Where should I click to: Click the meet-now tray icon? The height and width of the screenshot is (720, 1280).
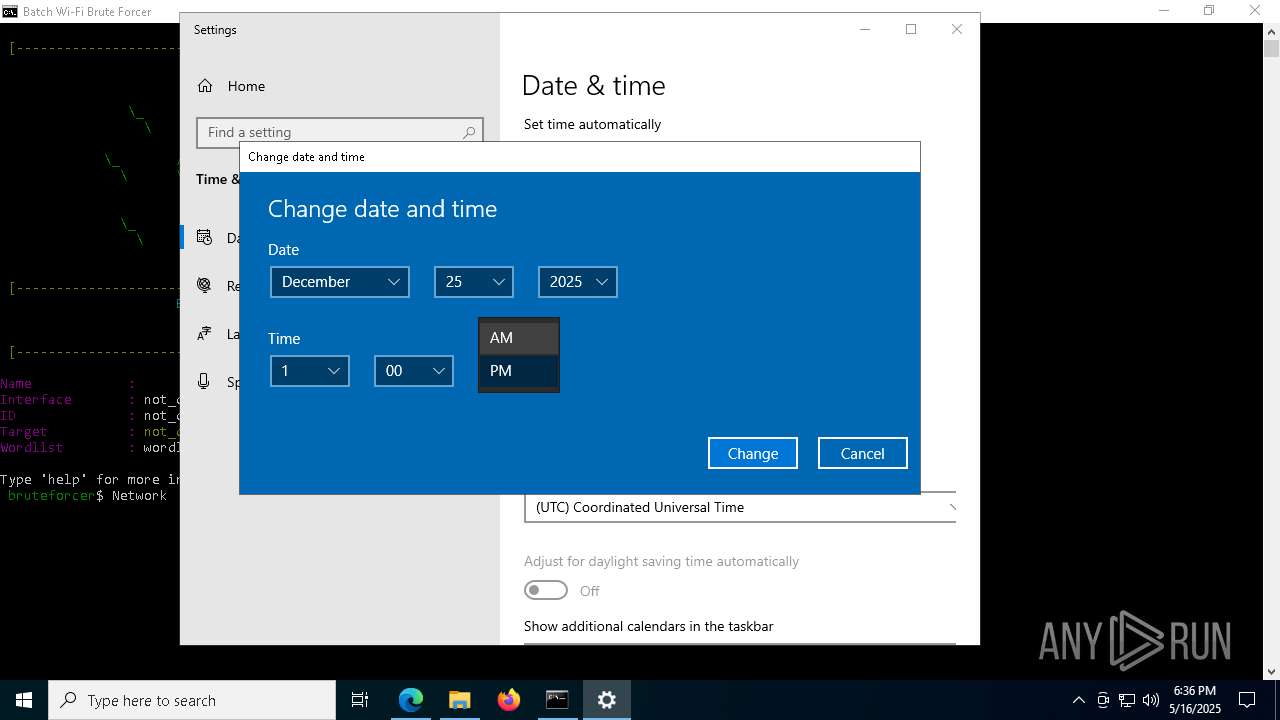(1103, 700)
